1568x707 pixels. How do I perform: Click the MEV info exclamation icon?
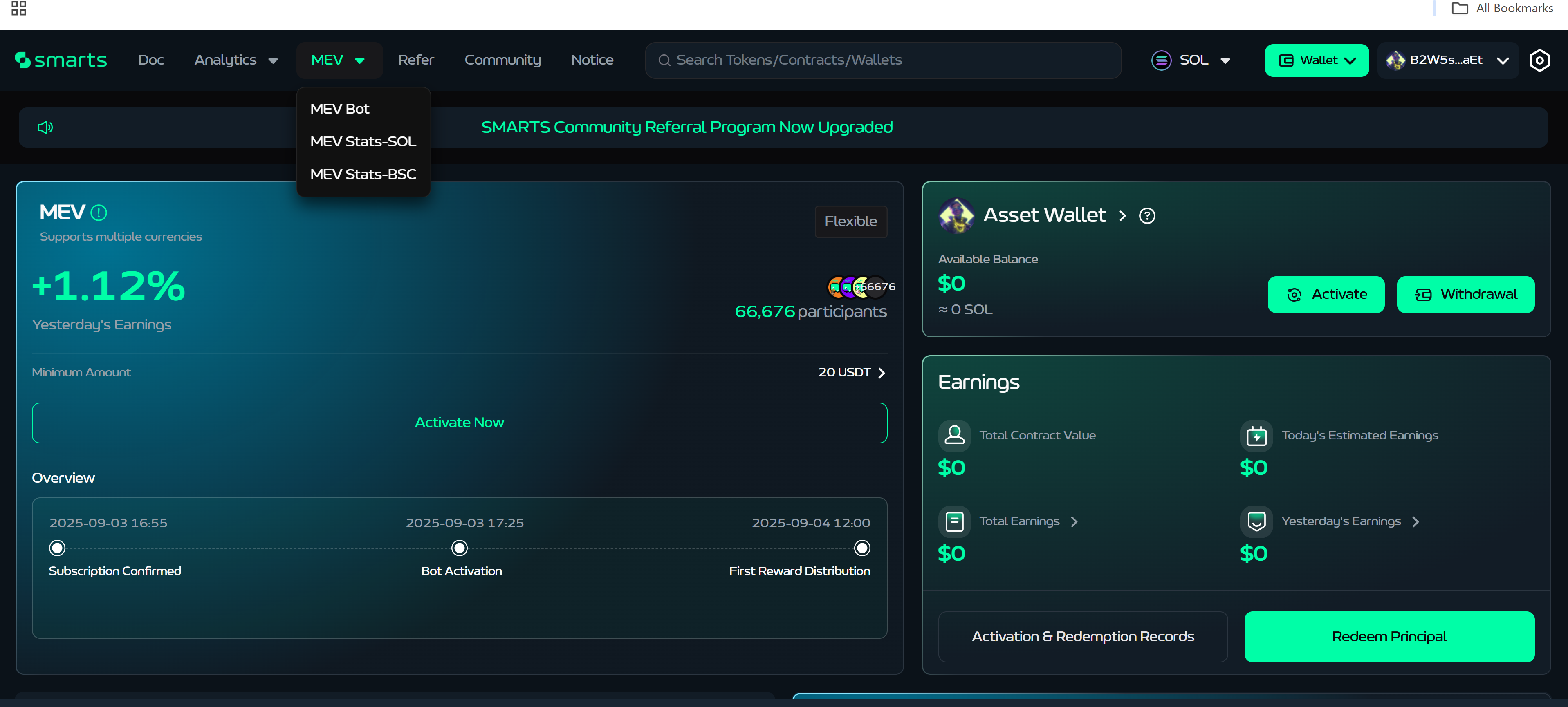click(99, 213)
